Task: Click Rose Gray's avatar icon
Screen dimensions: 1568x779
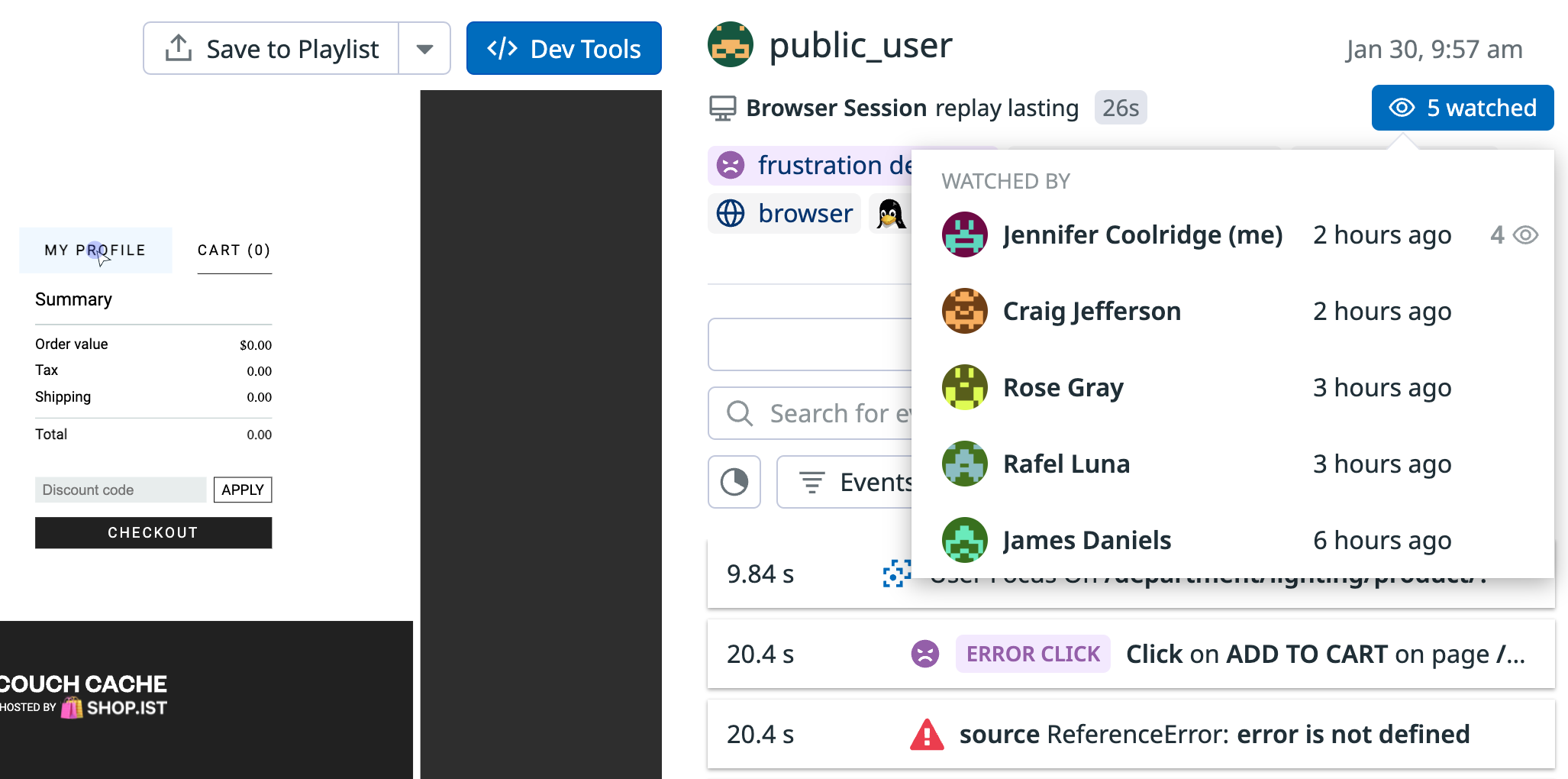Action: pos(965,387)
